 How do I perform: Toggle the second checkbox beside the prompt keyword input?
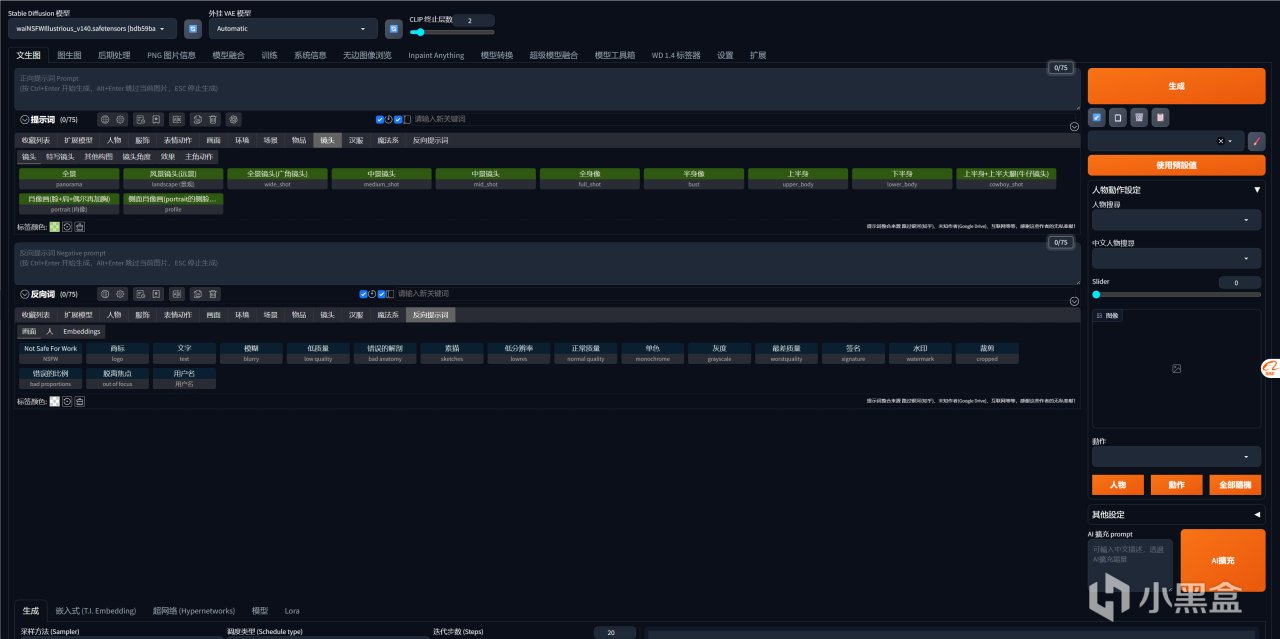tap(397, 119)
